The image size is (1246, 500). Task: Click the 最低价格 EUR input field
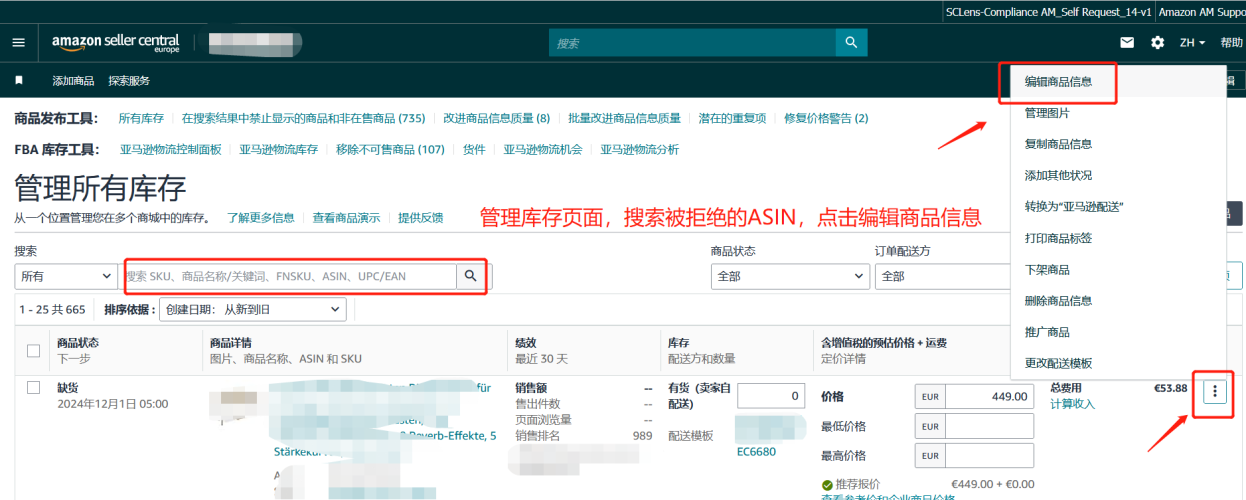(x=990, y=426)
